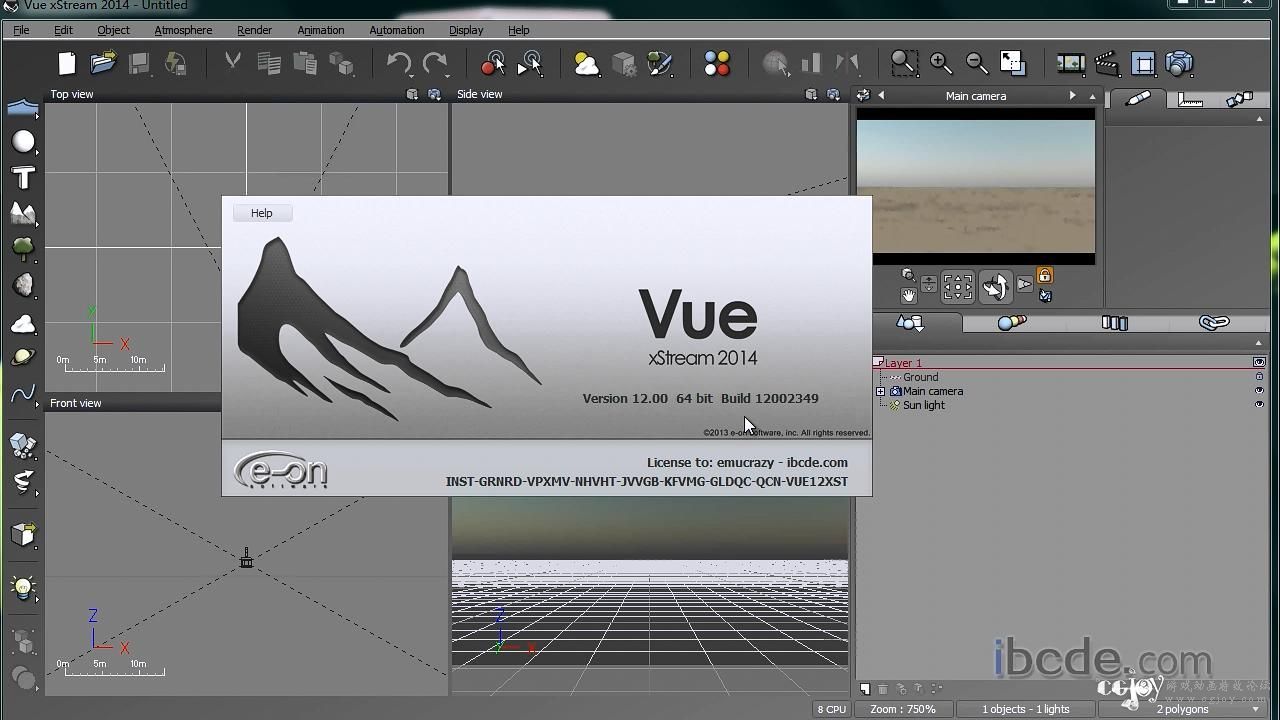Select Layer 1 in the world browser
The height and width of the screenshot is (720, 1280).
click(x=903, y=363)
